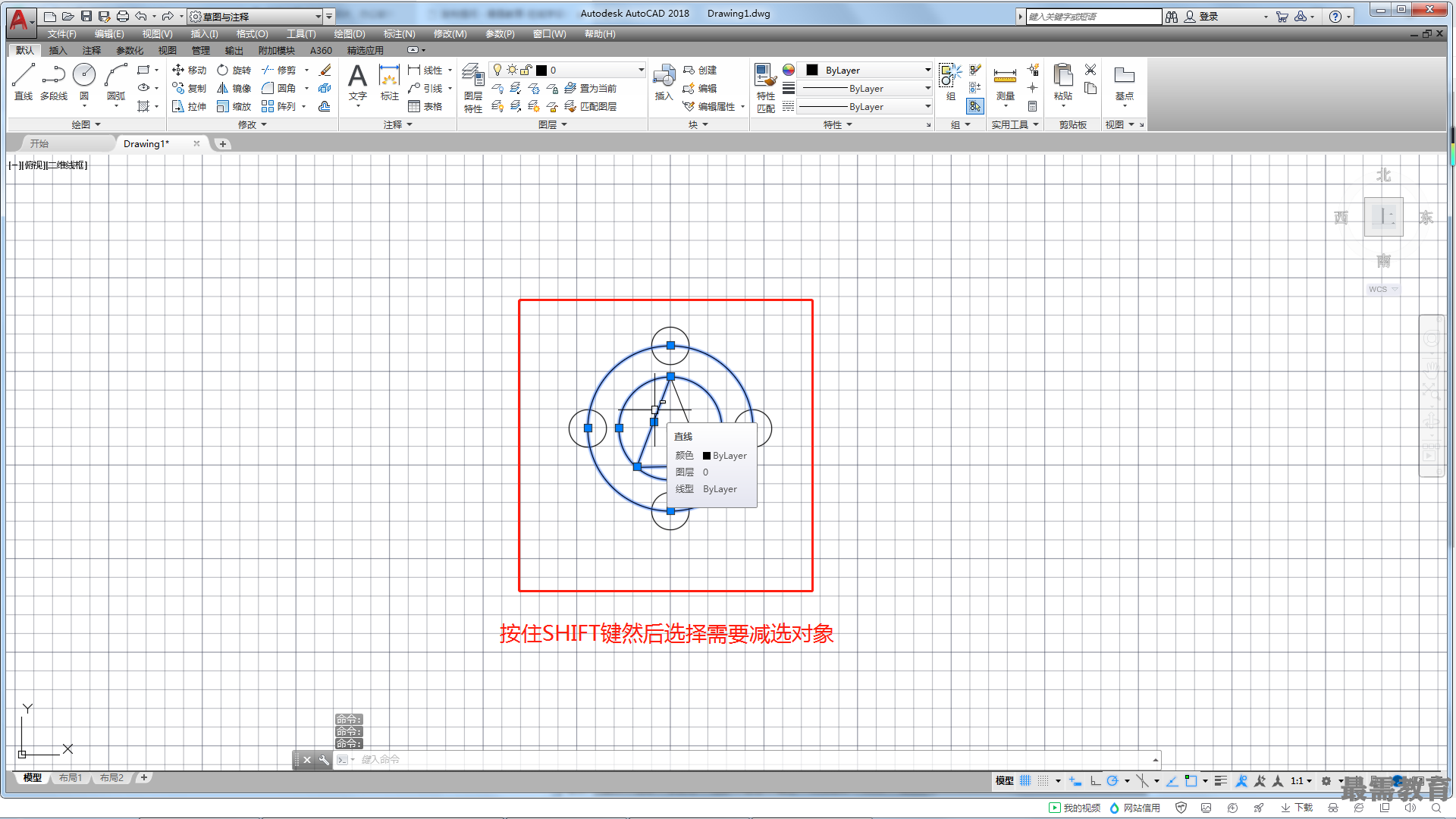Toggle object snap square icon in status bar
The width and height of the screenshot is (1456, 819).
click(1191, 780)
